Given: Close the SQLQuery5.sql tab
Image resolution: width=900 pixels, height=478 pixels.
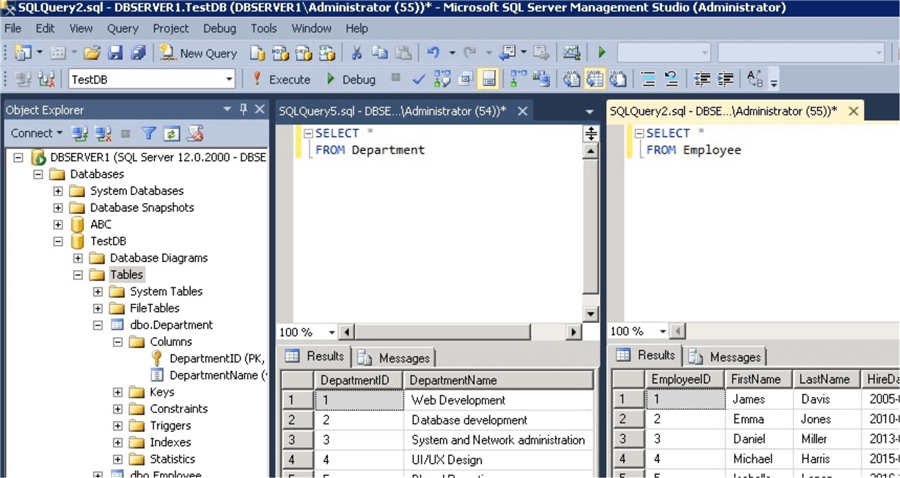Looking at the screenshot, I should (522, 111).
